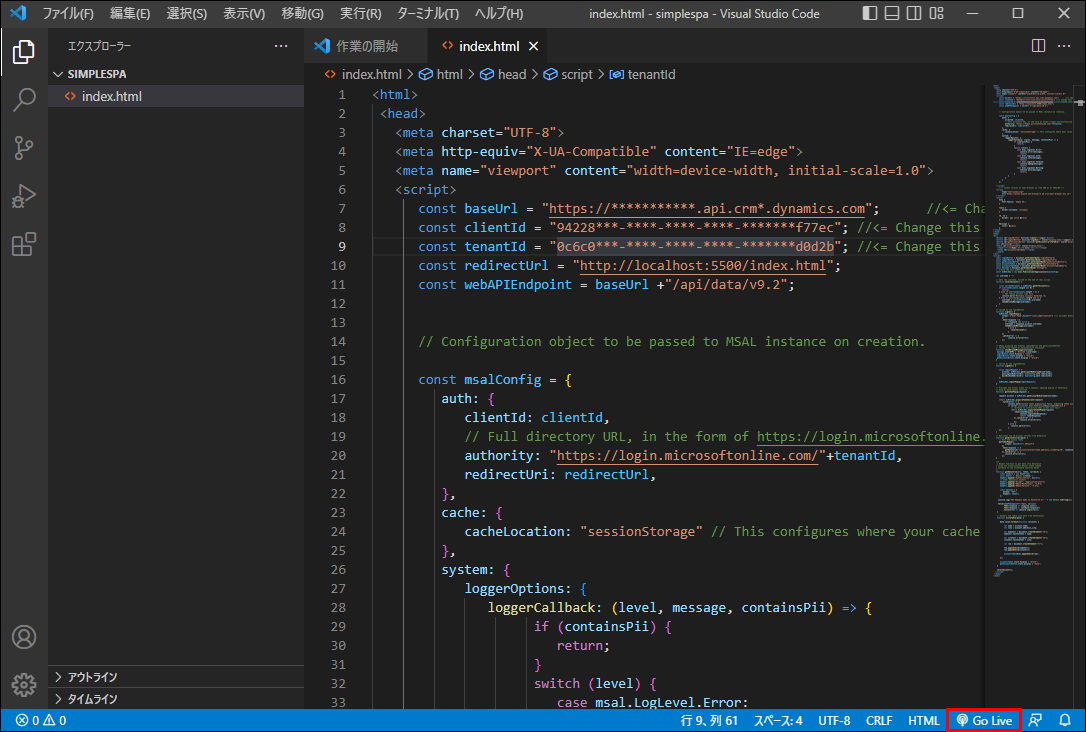Open the ターミナル(T) menu
Screen dimensions: 1086x732
point(427,13)
